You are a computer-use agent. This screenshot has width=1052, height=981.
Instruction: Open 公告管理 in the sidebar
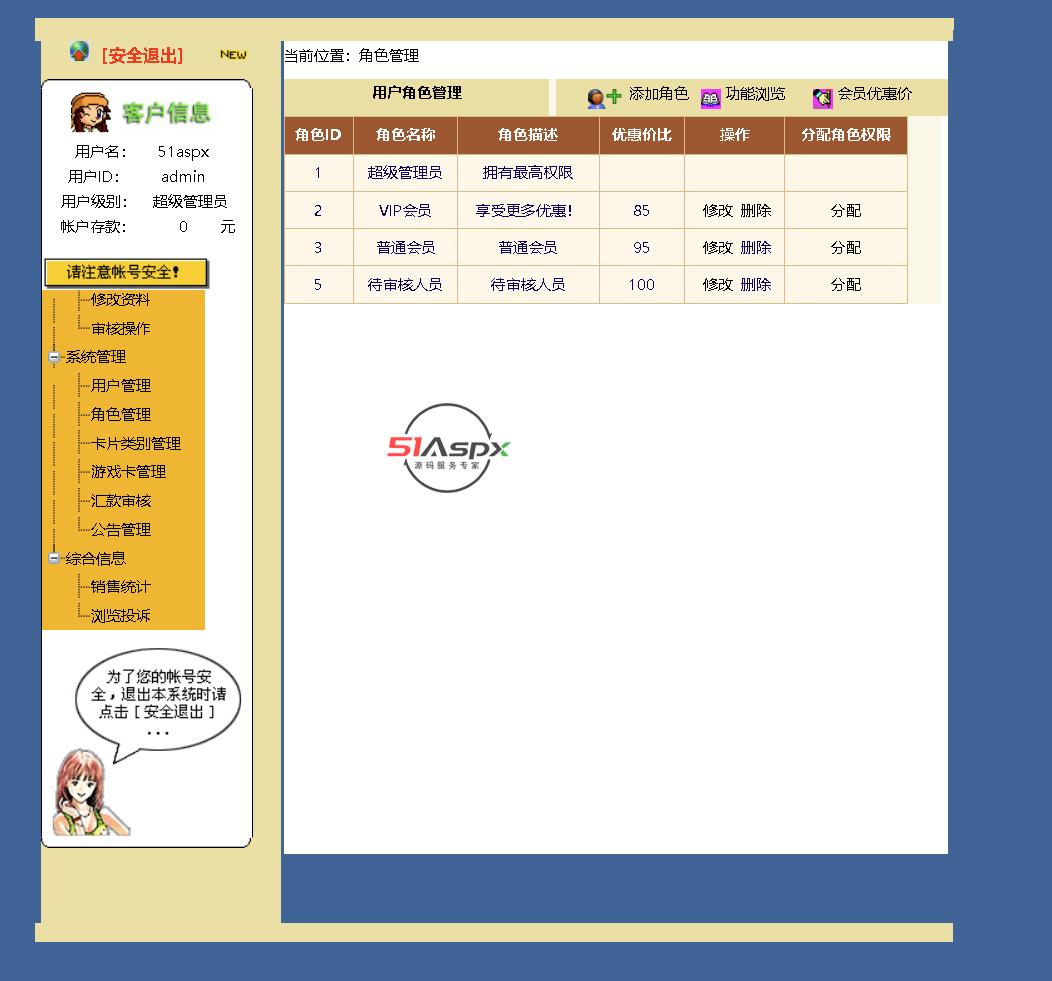click(121, 530)
